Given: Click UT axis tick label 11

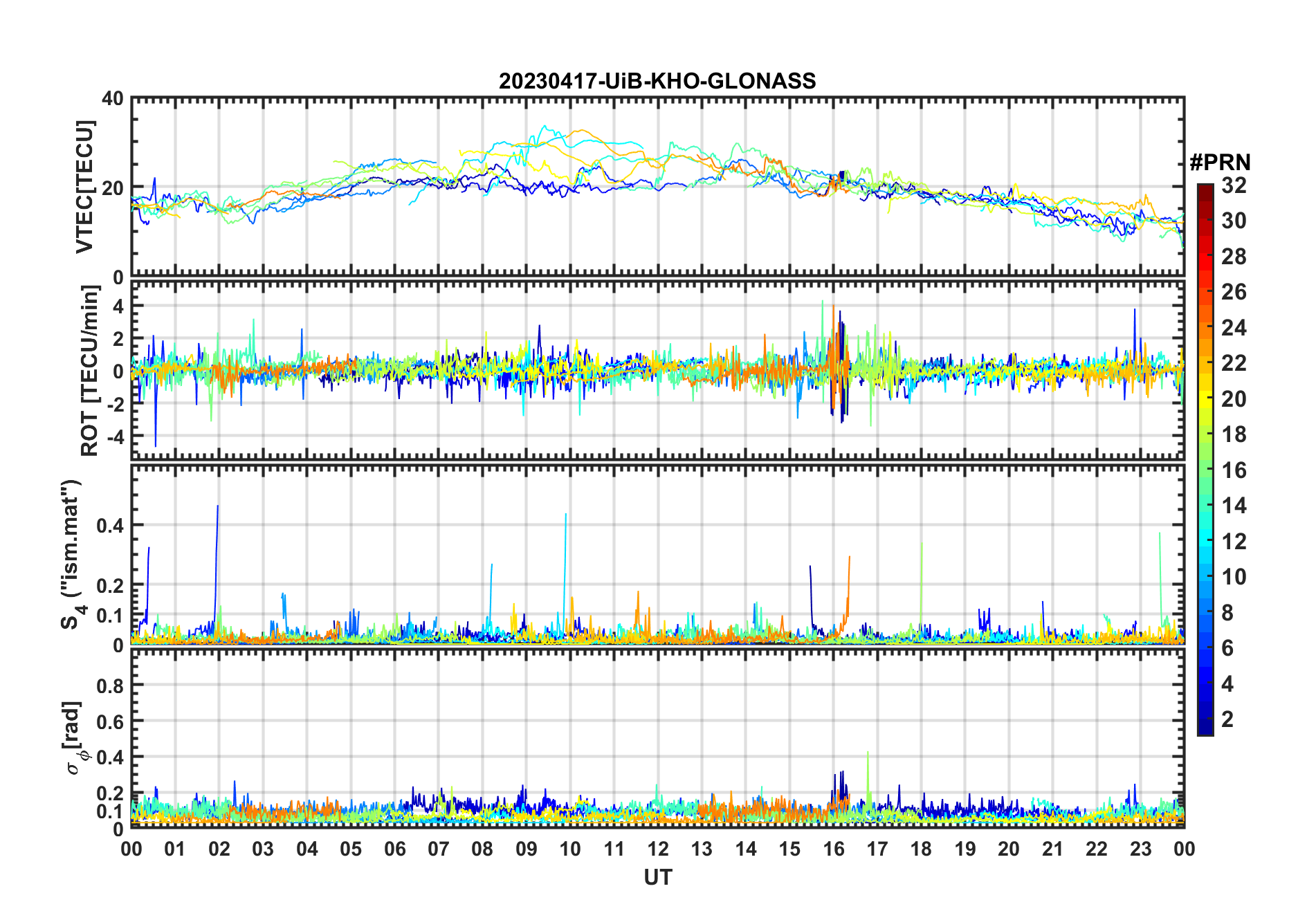Looking at the screenshot, I should click(x=614, y=849).
